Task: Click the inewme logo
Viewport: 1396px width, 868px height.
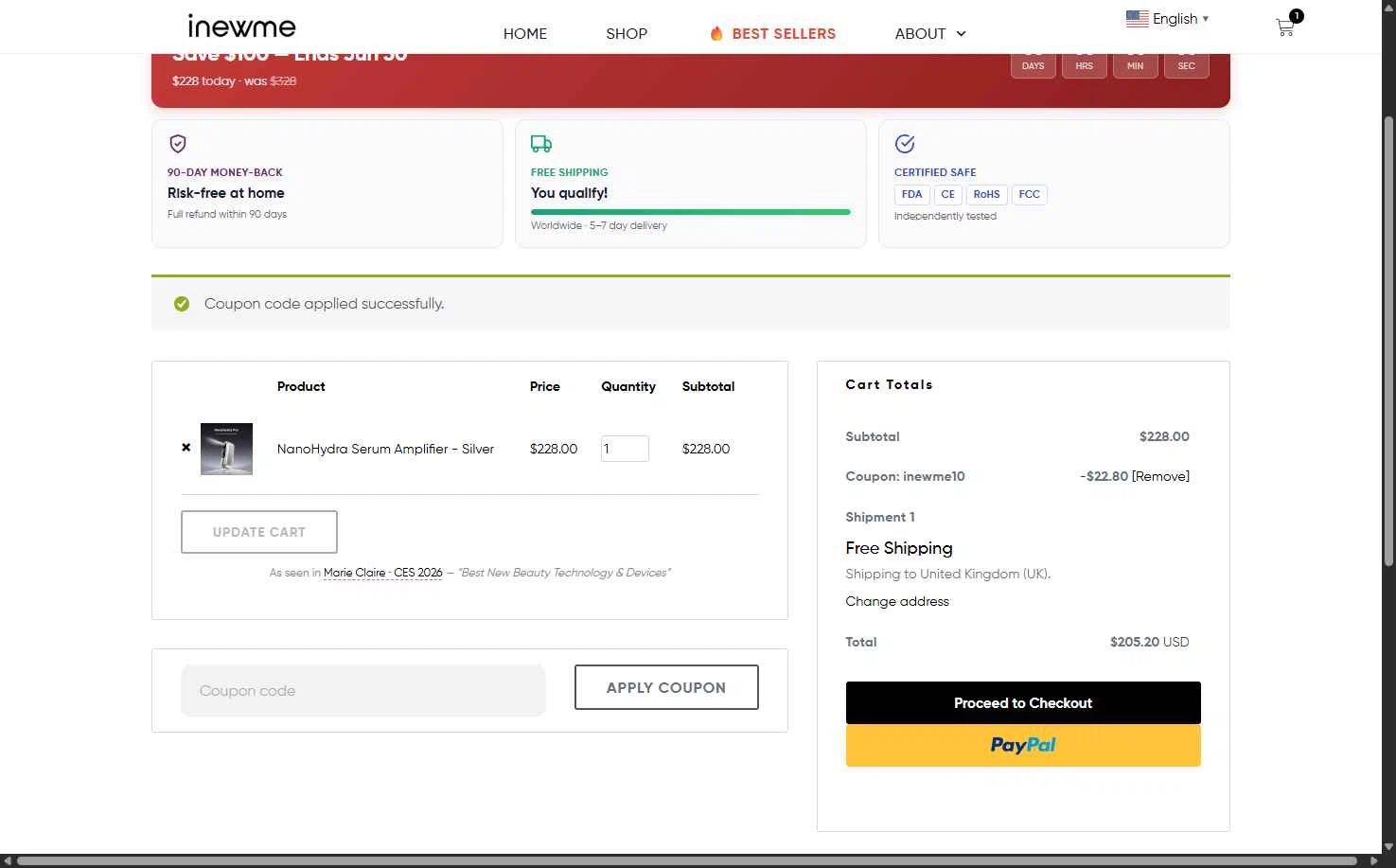Action: 241,27
